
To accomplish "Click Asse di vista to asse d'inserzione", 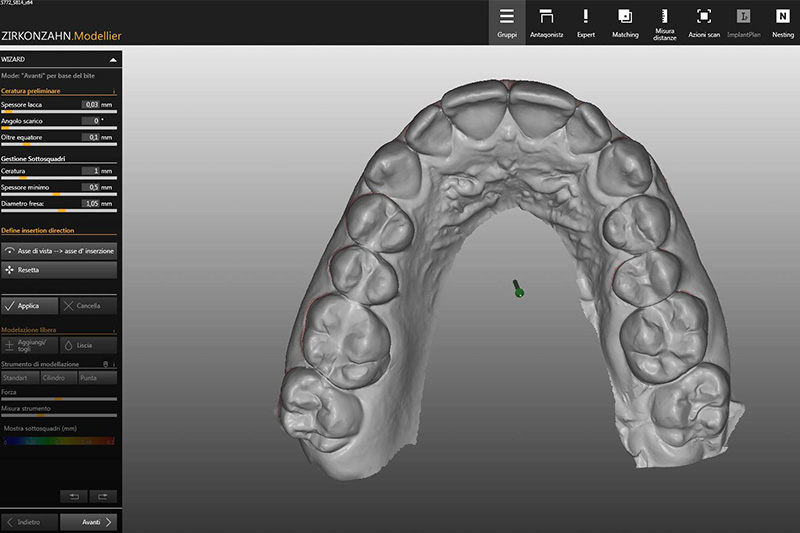I will pos(60,251).
